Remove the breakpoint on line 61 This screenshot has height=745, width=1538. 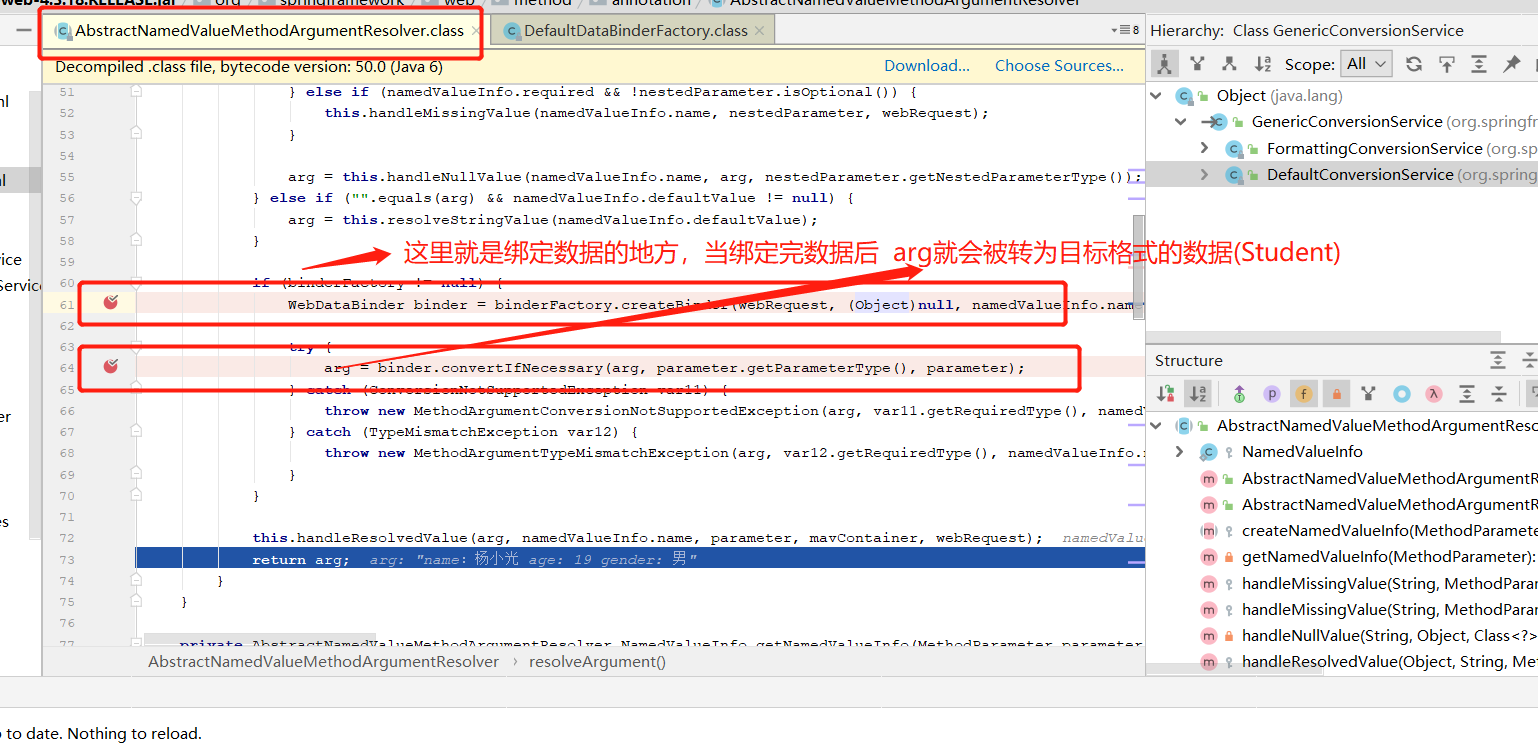111,303
